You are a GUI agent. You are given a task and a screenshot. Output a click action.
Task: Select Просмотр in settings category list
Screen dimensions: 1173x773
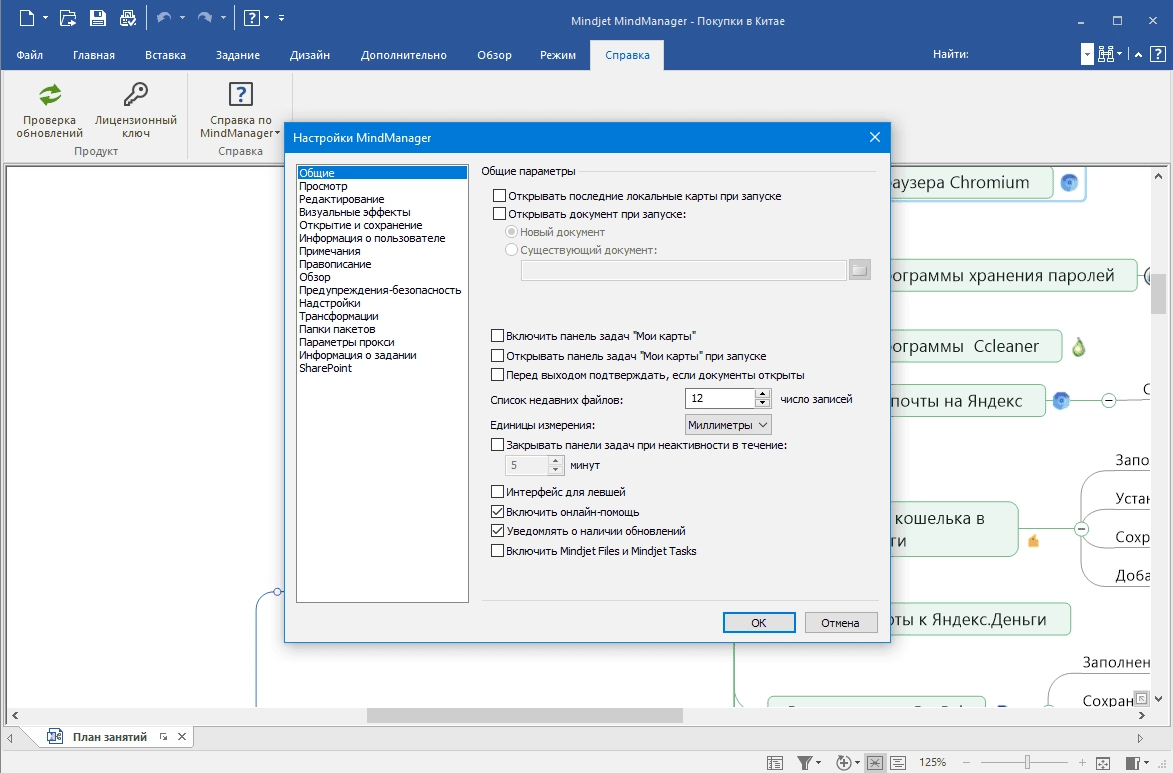click(323, 186)
